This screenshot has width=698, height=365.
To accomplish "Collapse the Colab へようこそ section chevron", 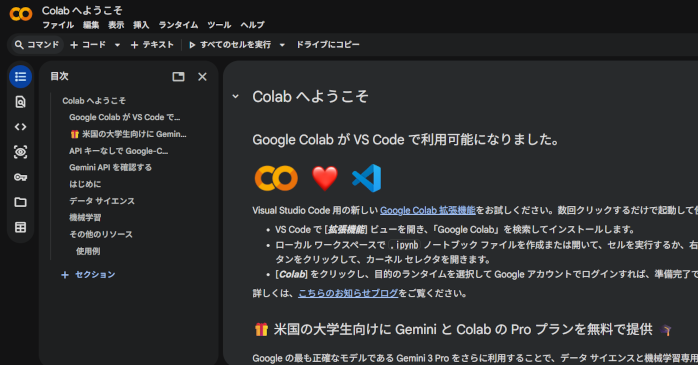I will click(235, 96).
